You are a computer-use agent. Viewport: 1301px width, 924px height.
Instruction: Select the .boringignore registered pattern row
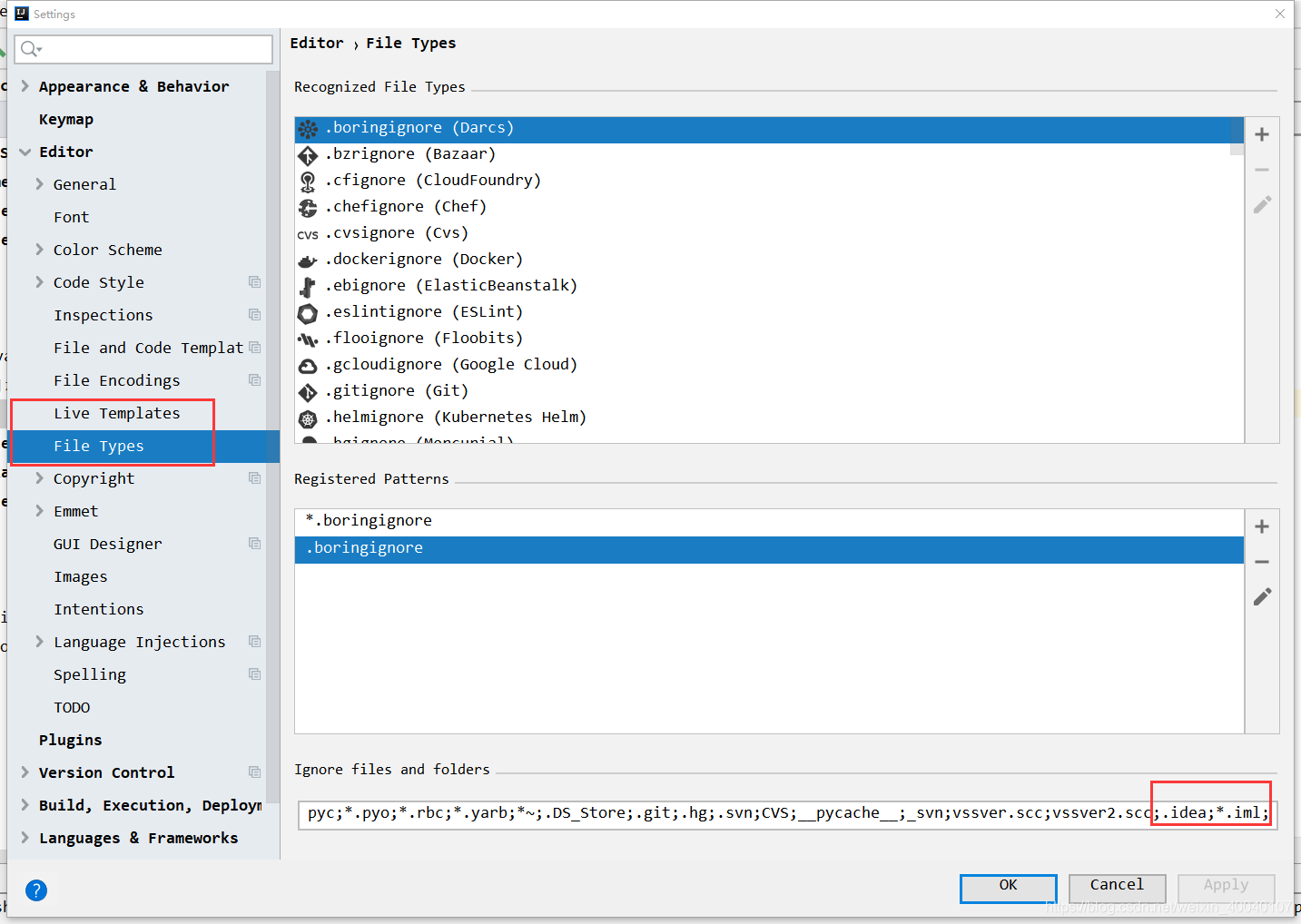769,549
